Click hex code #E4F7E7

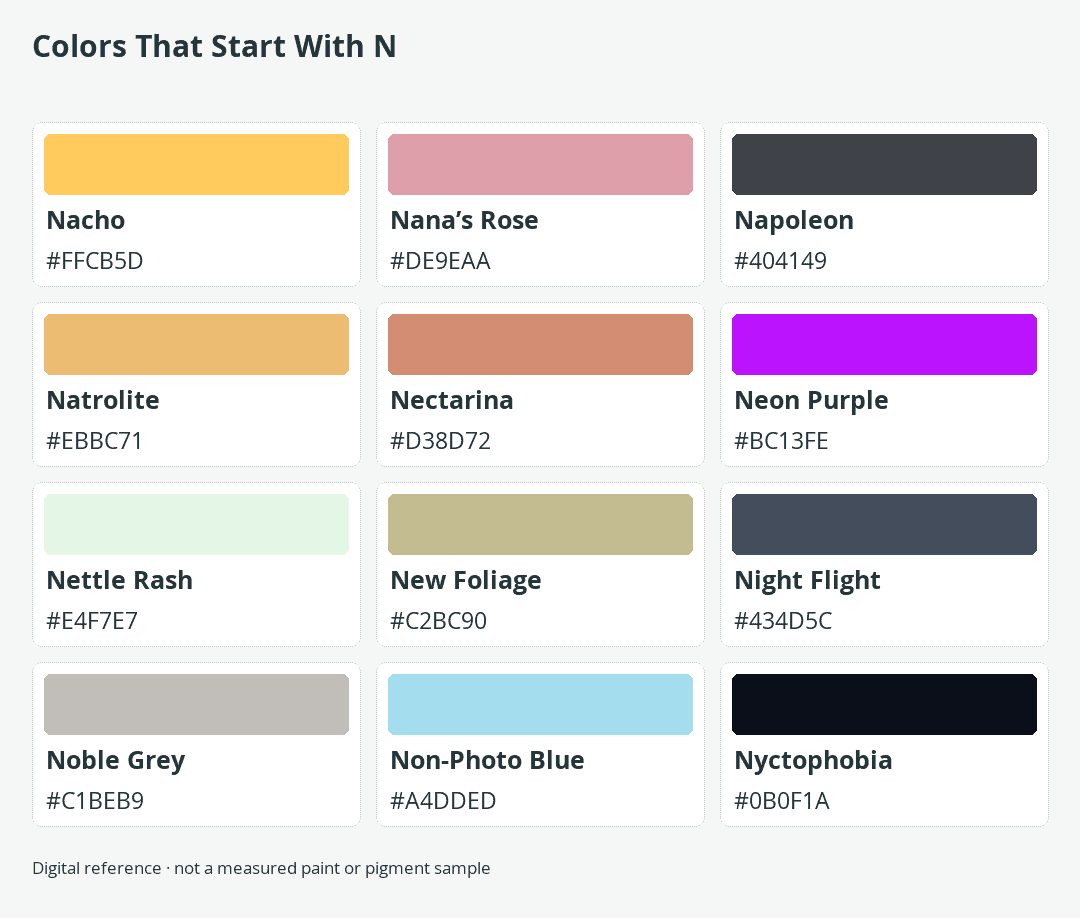[x=92, y=620]
